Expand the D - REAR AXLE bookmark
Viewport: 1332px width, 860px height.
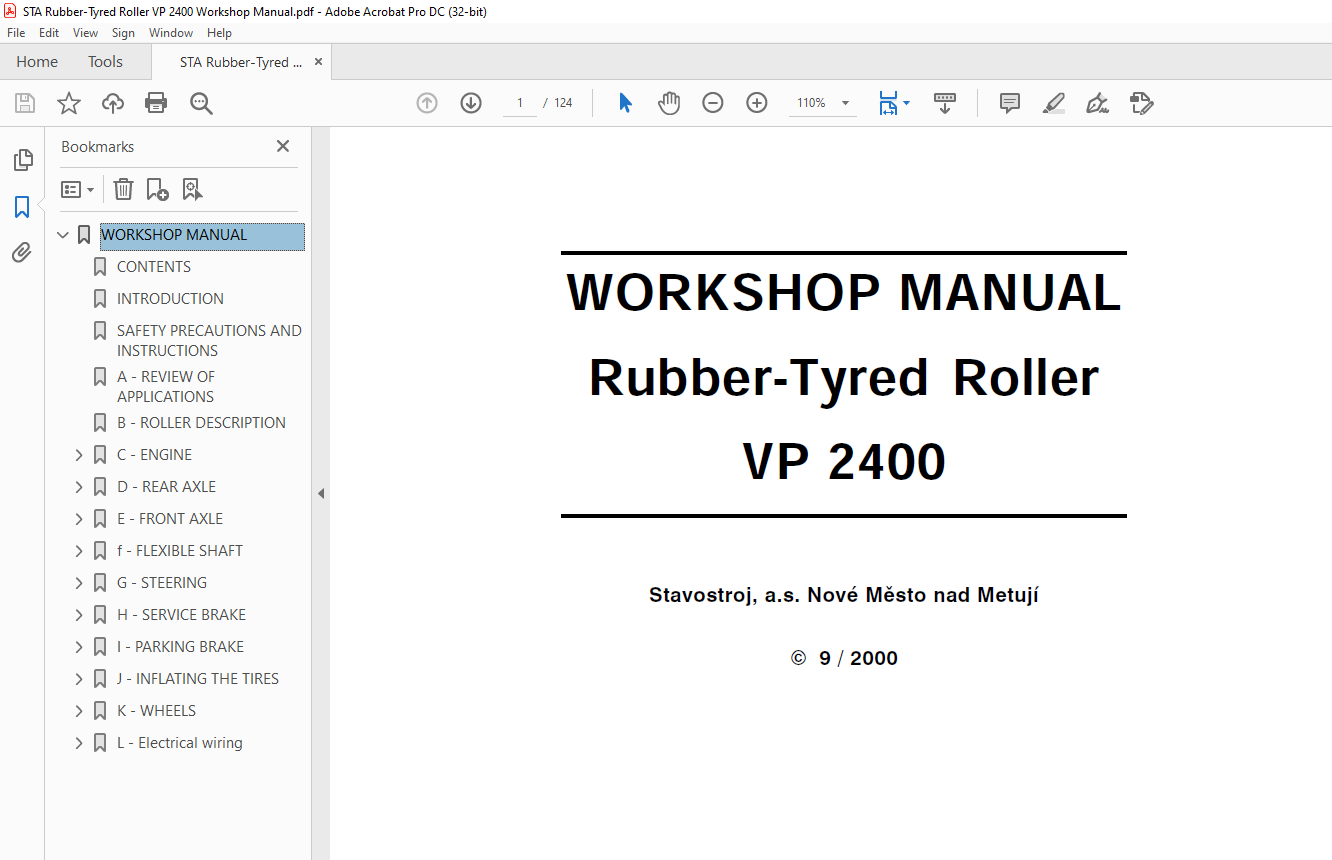coord(79,487)
